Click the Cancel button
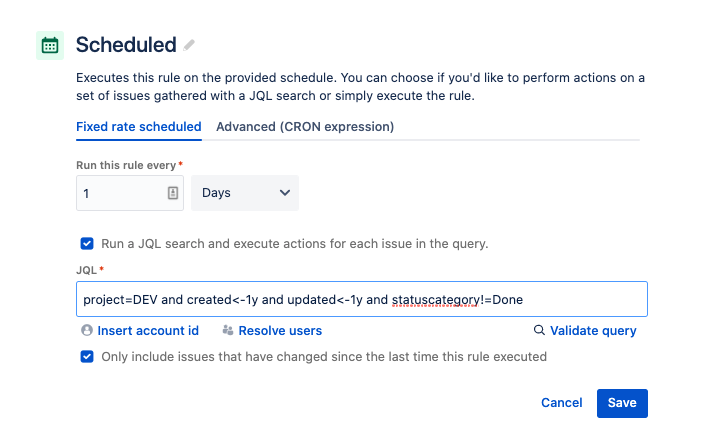The width and height of the screenshot is (707, 439). 561,403
